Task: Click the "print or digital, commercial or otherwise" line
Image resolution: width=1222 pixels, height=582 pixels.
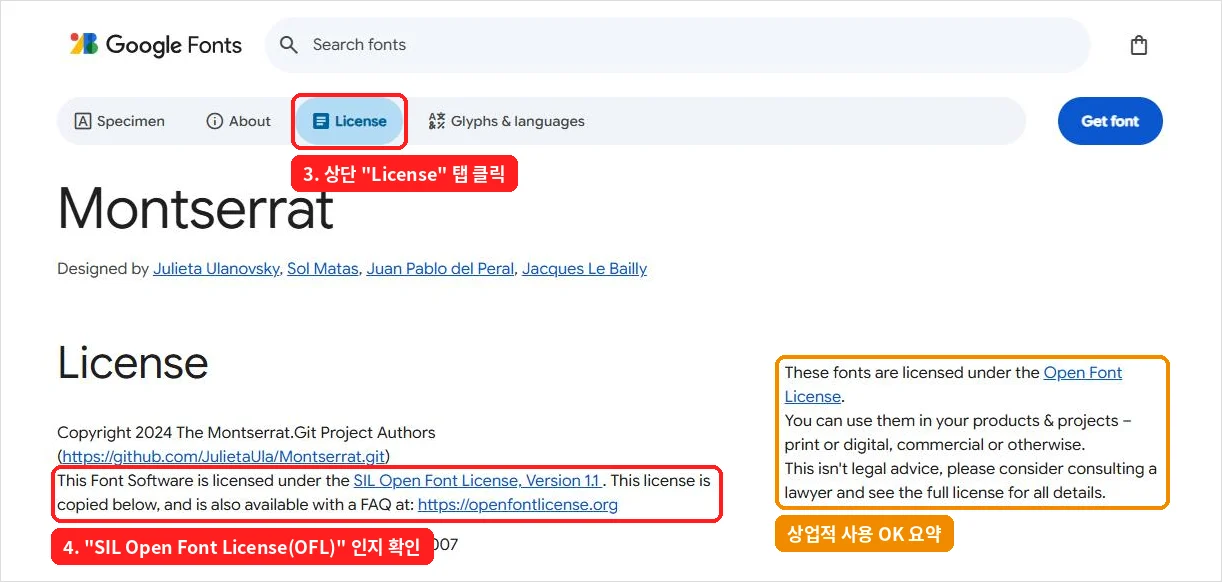Action: point(935,445)
